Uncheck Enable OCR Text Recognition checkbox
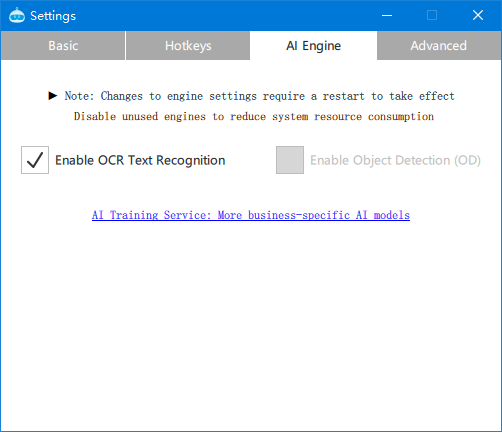 point(35,160)
